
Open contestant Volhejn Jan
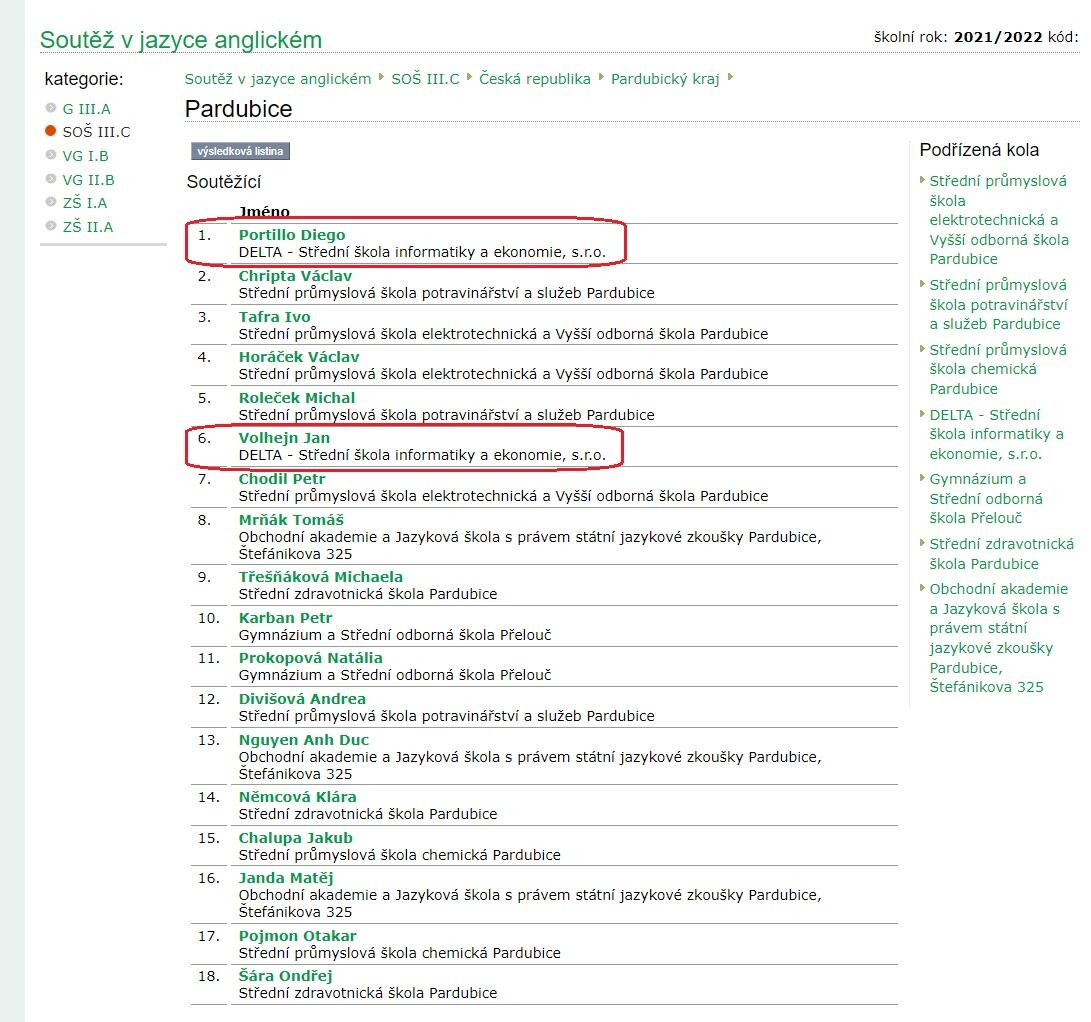(284, 438)
